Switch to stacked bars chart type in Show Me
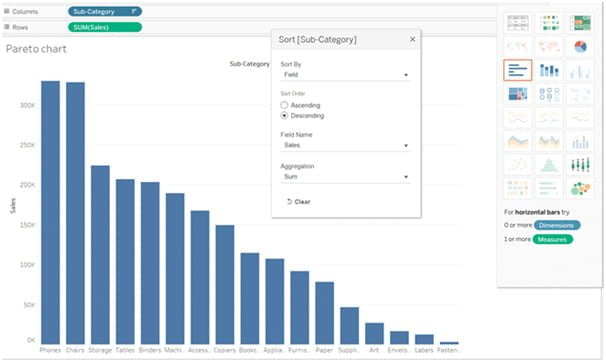606x362 pixels. 549,70
